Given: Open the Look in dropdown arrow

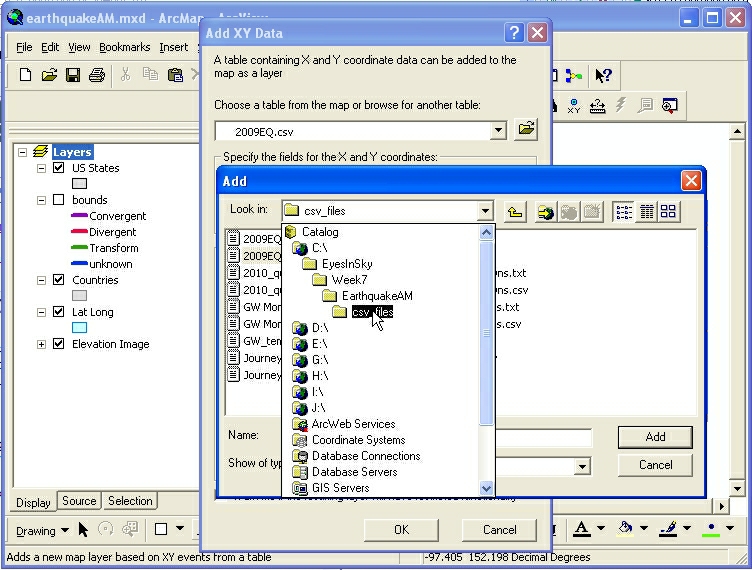Looking at the screenshot, I should [485, 211].
